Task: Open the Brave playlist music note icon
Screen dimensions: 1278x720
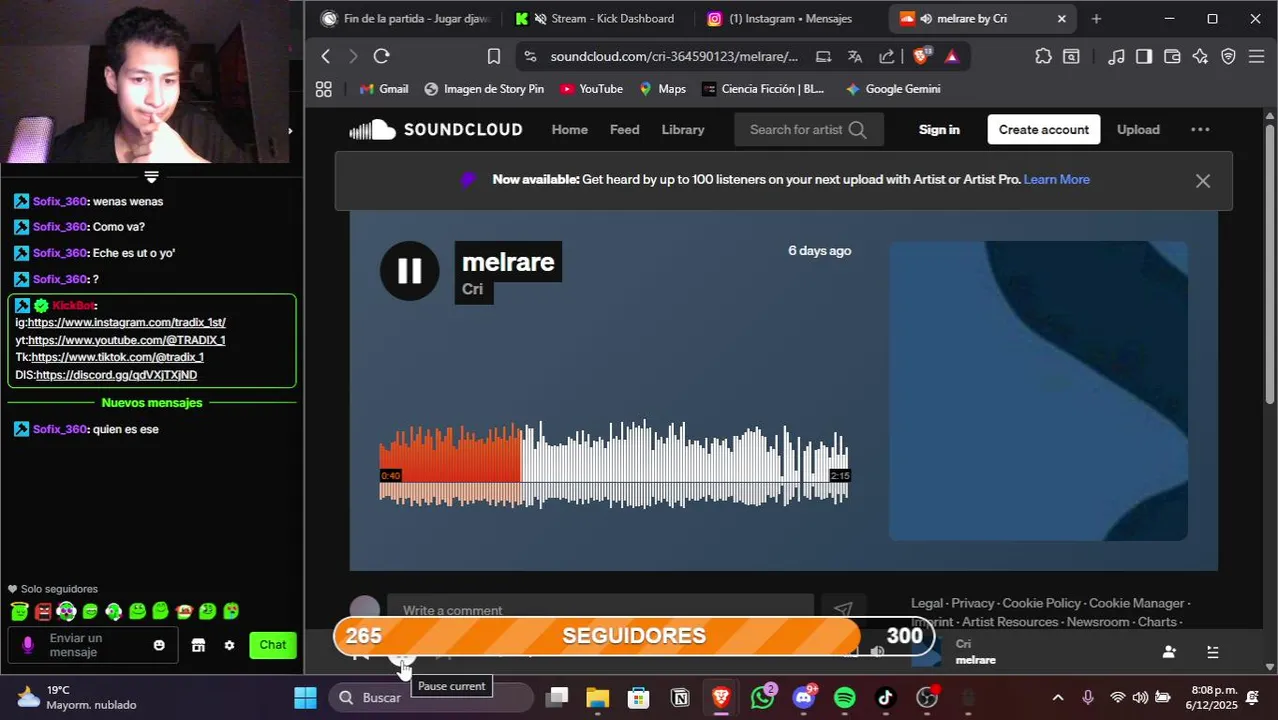Action: coord(1116,57)
